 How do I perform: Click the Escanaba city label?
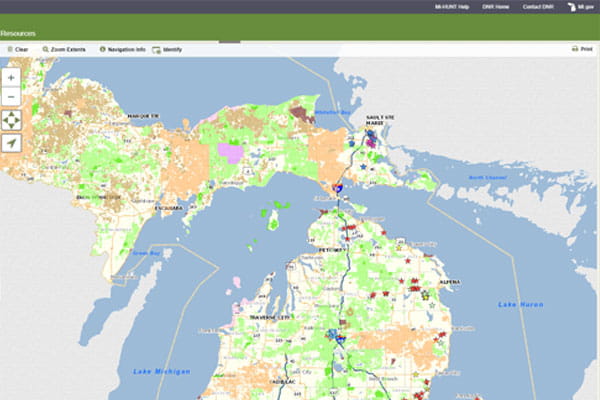point(169,208)
